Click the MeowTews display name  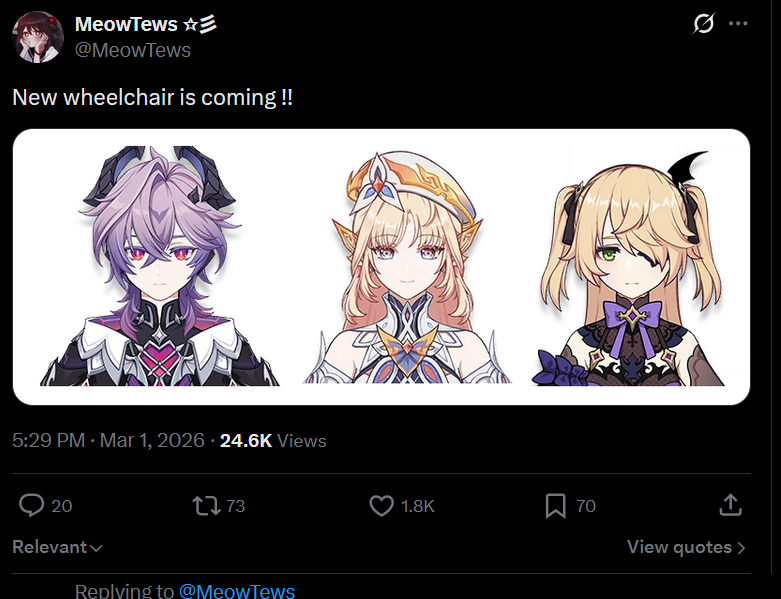click(x=126, y=24)
